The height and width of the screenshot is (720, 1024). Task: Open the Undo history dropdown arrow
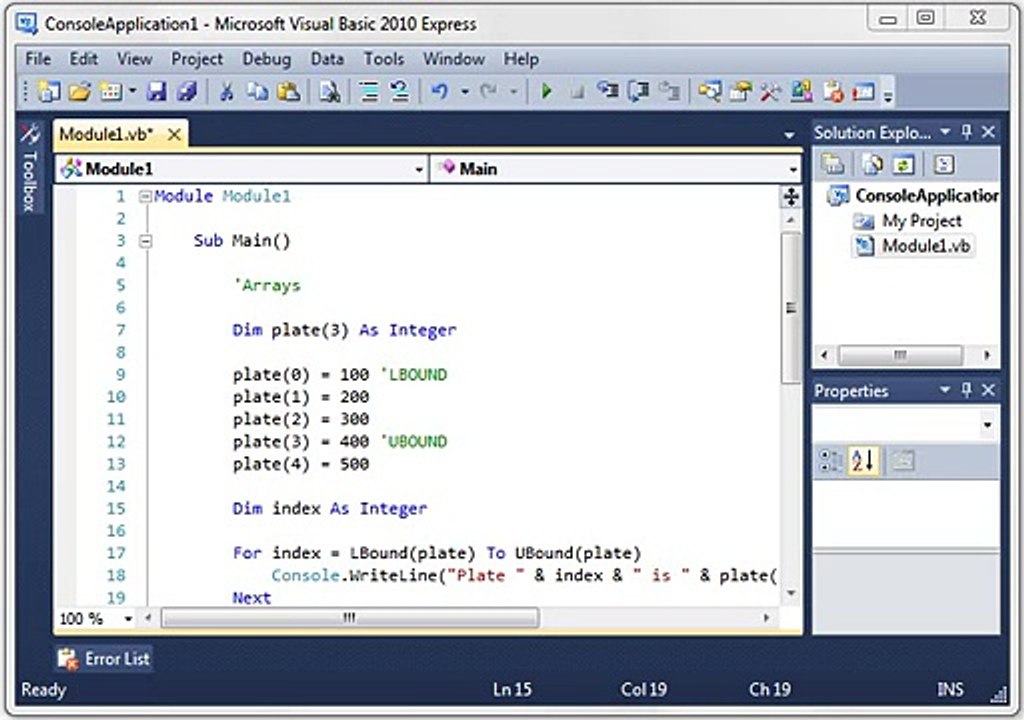coord(464,91)
